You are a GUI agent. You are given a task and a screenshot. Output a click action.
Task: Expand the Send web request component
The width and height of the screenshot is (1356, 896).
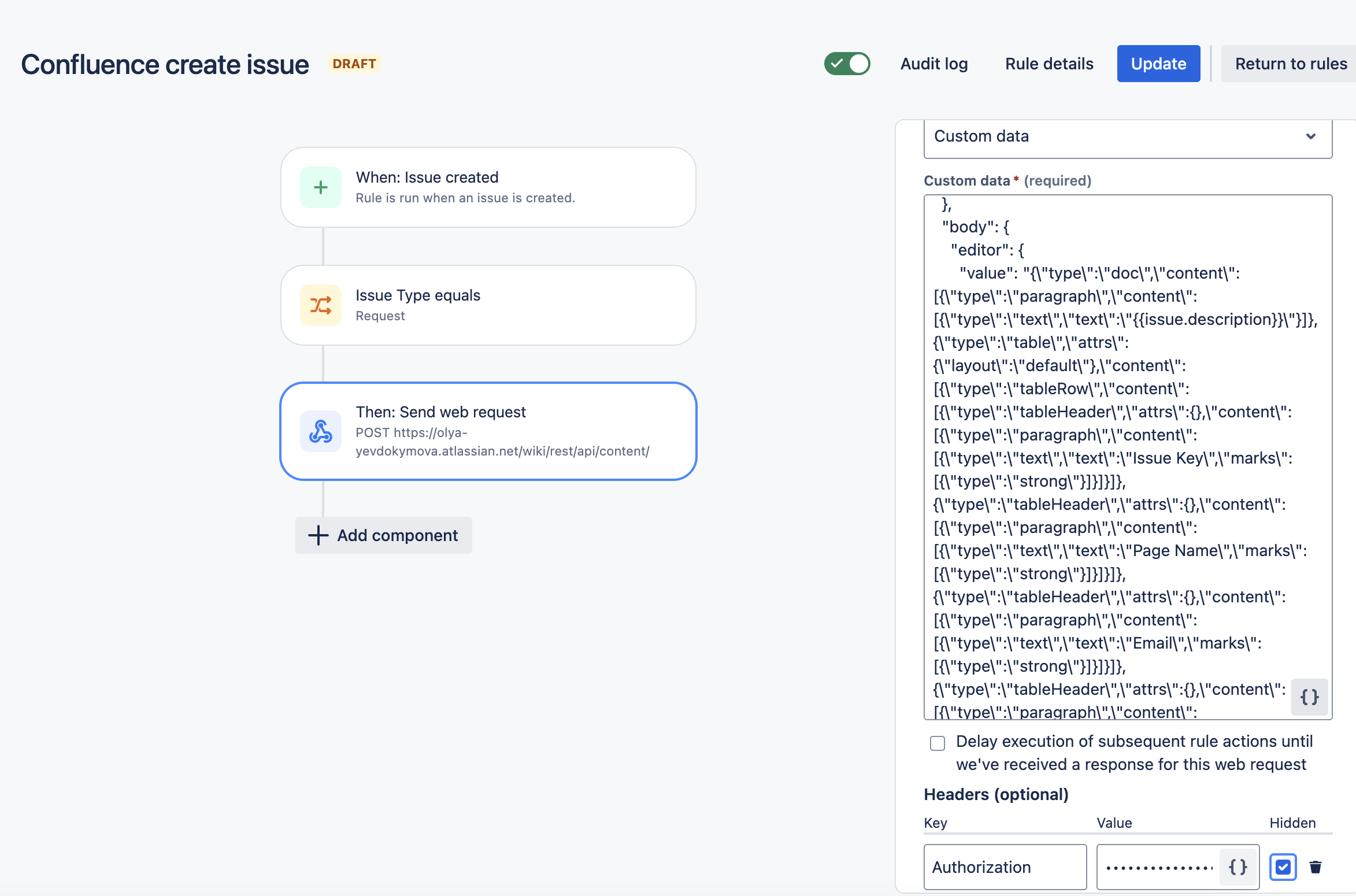[488, 431]
